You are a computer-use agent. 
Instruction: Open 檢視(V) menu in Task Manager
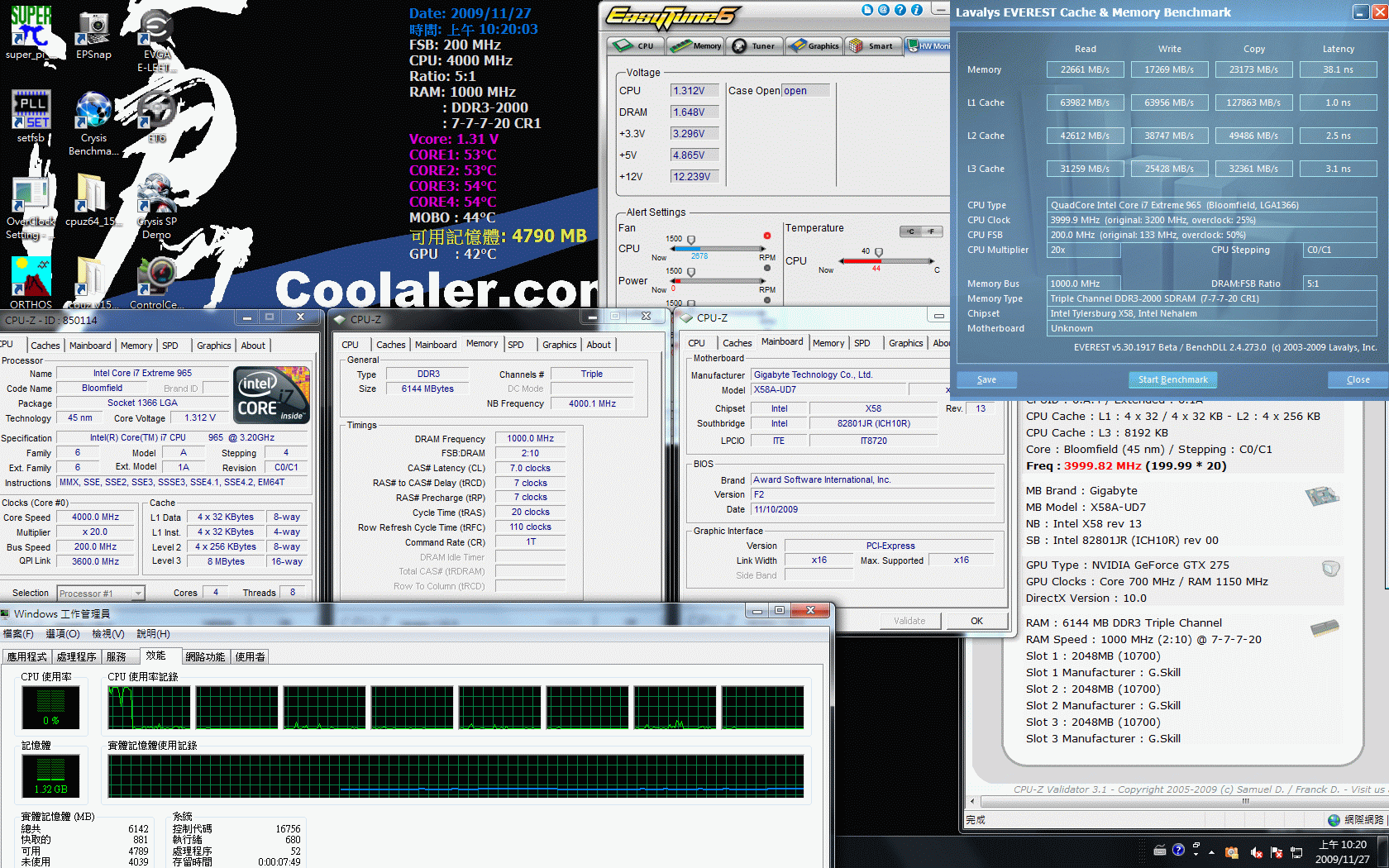[x=108, y=634]
